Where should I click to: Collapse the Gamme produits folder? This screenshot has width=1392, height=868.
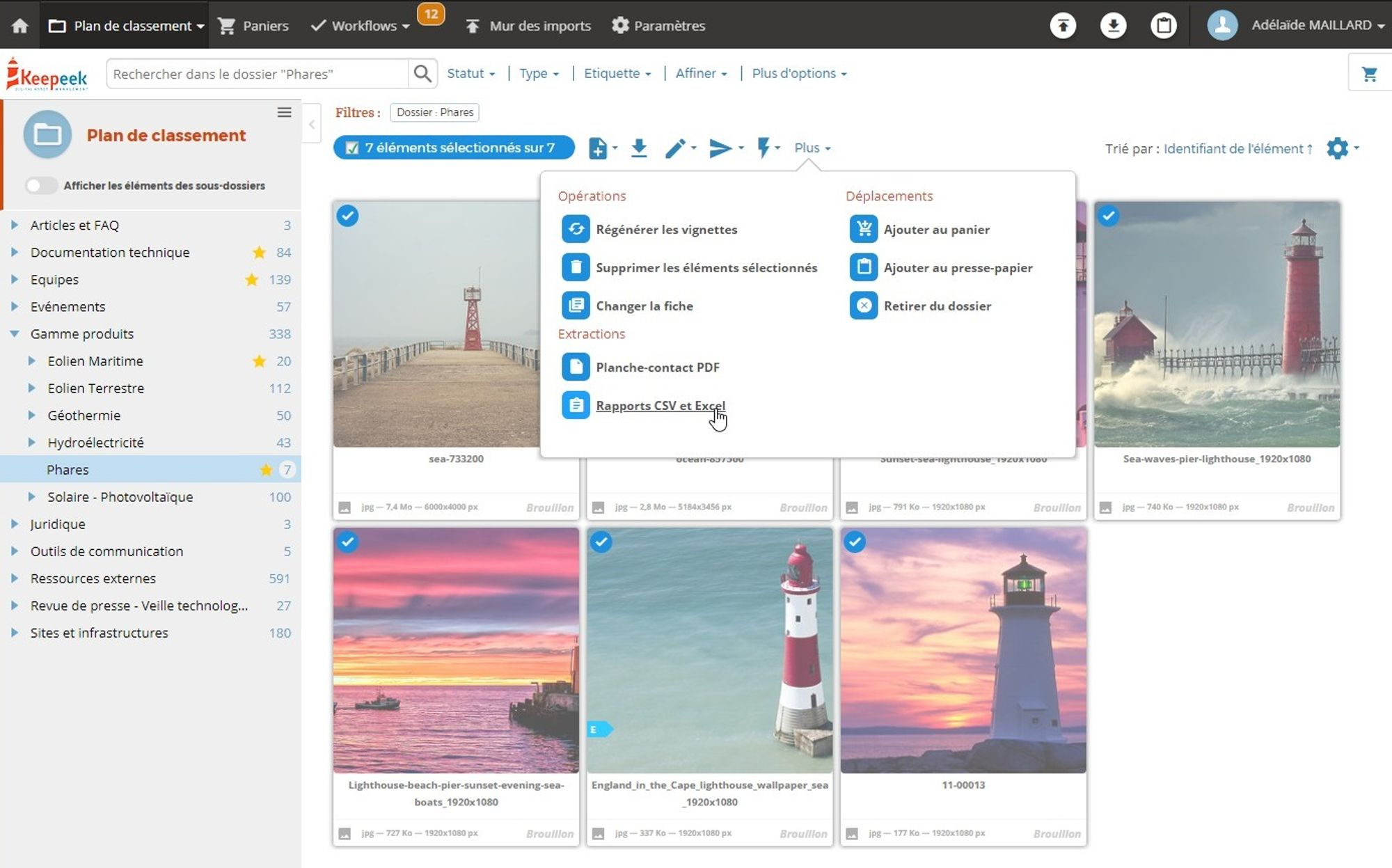14,333
